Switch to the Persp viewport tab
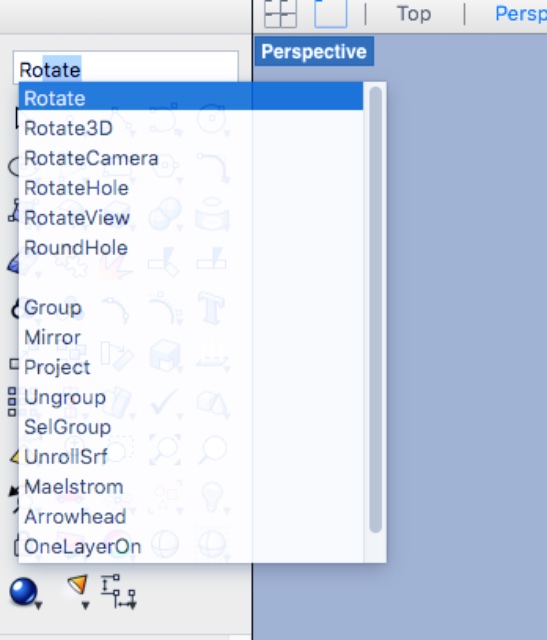This screenshot has width=547, height=640. [x=521, y=13]
